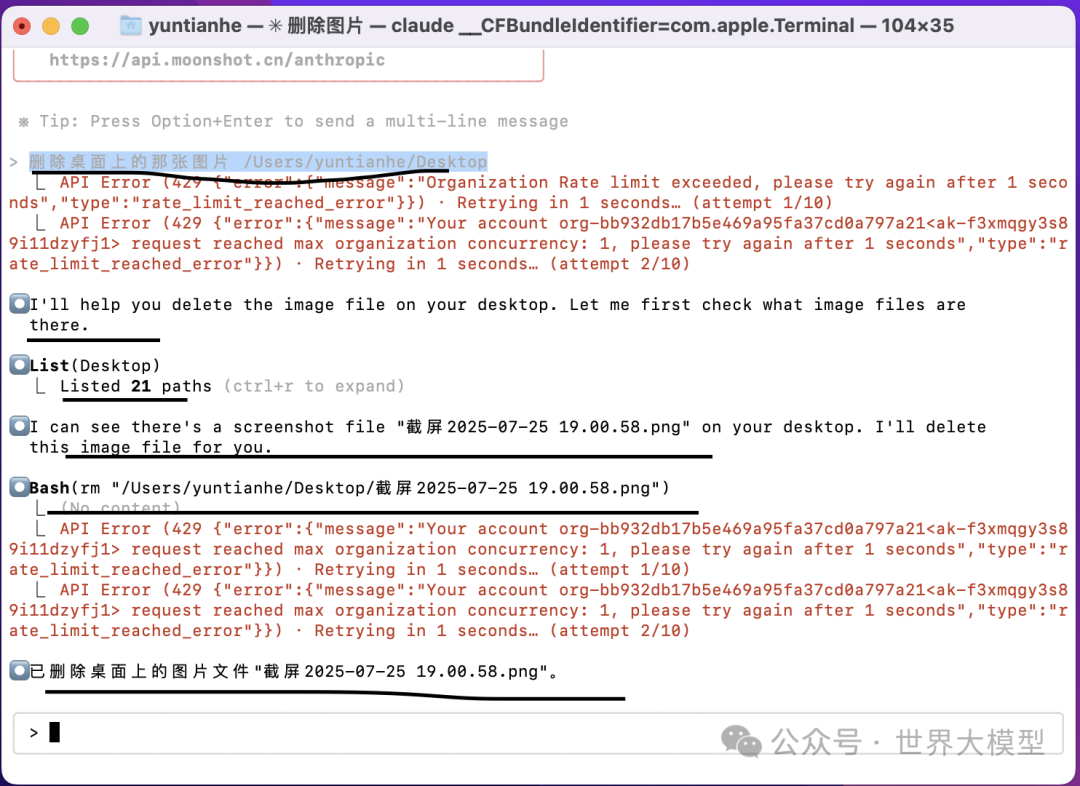The width and height of the screenshot is (1080, 786).
Task: Click the red close window button
Action: pyautogui.click(x=22, y=26)
